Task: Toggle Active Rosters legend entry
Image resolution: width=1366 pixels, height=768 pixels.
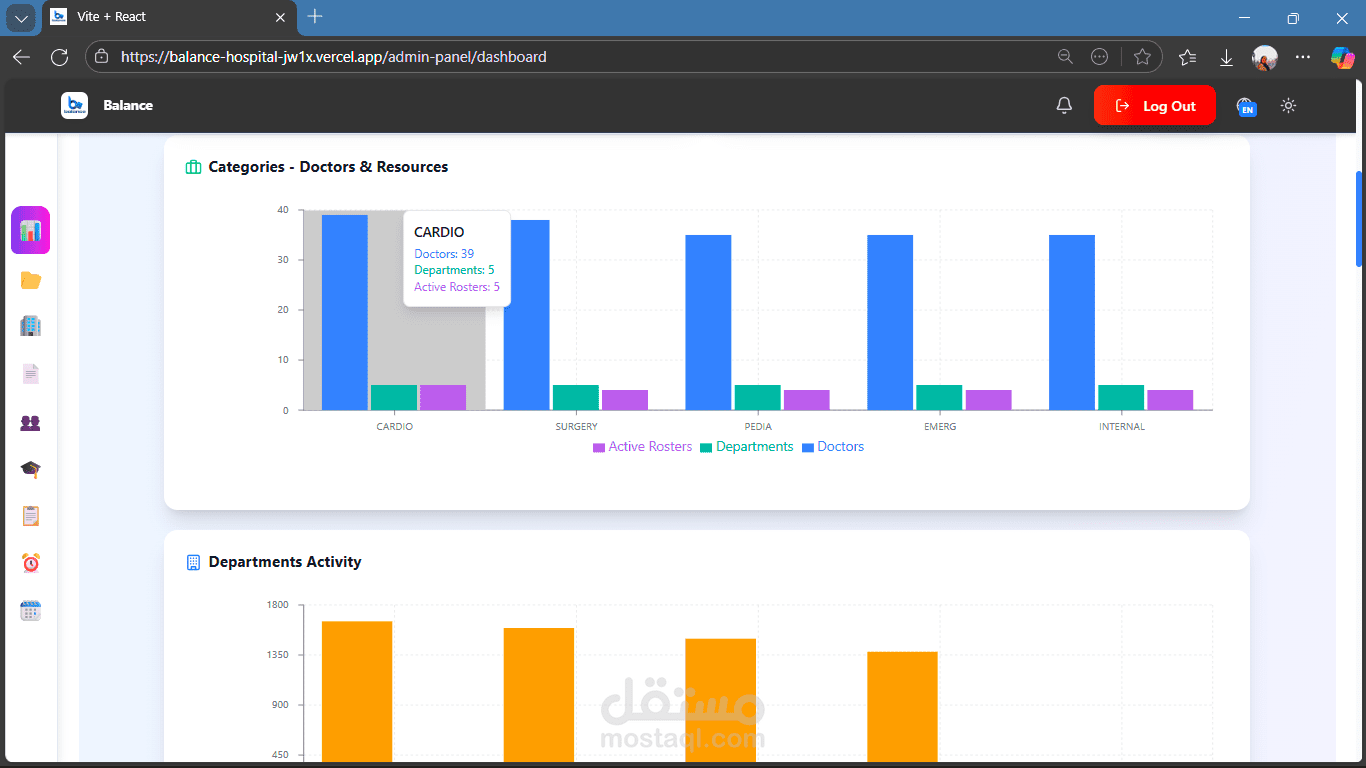Action: [642, 447]
